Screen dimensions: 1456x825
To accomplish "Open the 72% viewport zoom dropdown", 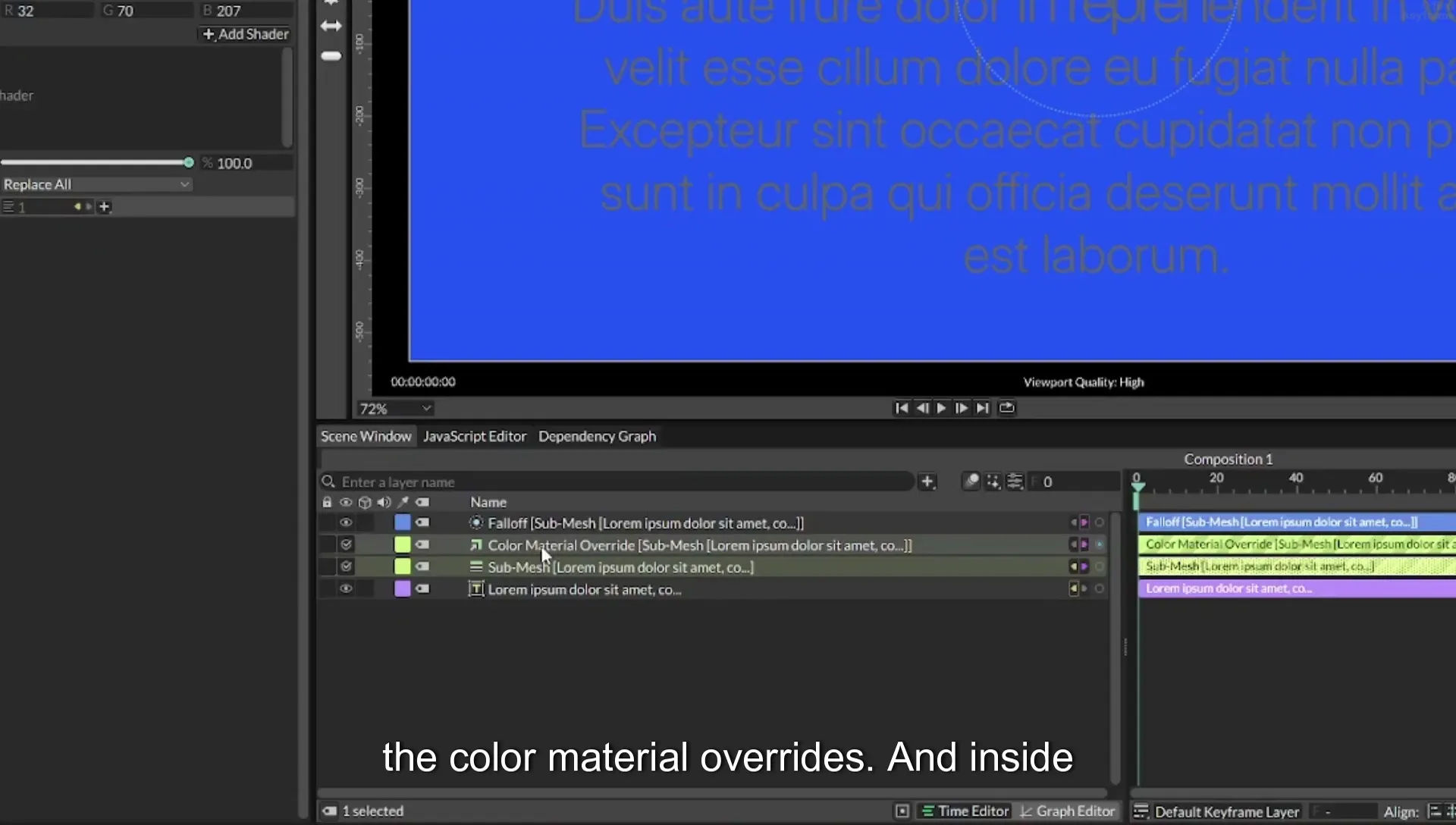I will point(395,409).
